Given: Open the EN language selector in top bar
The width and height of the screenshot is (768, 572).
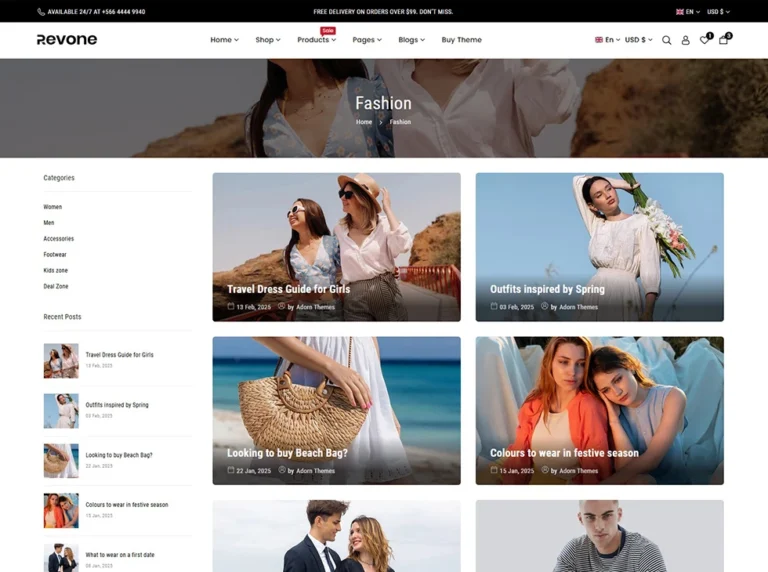Looking at the screenshot, I should coord(688,12).
